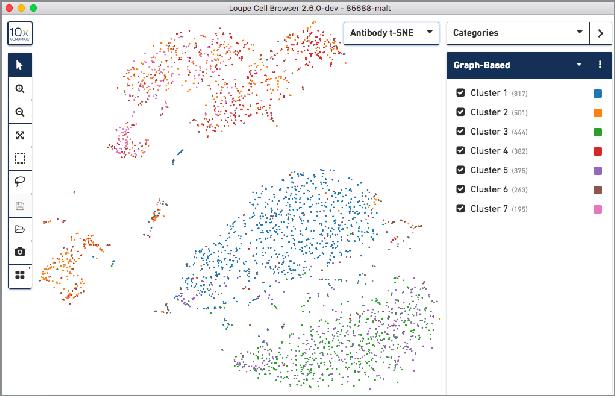The height and width of the screenshot is (396, 615).
Task: Disable the Cluster 7 checkbox
Action: pos(460,208)
